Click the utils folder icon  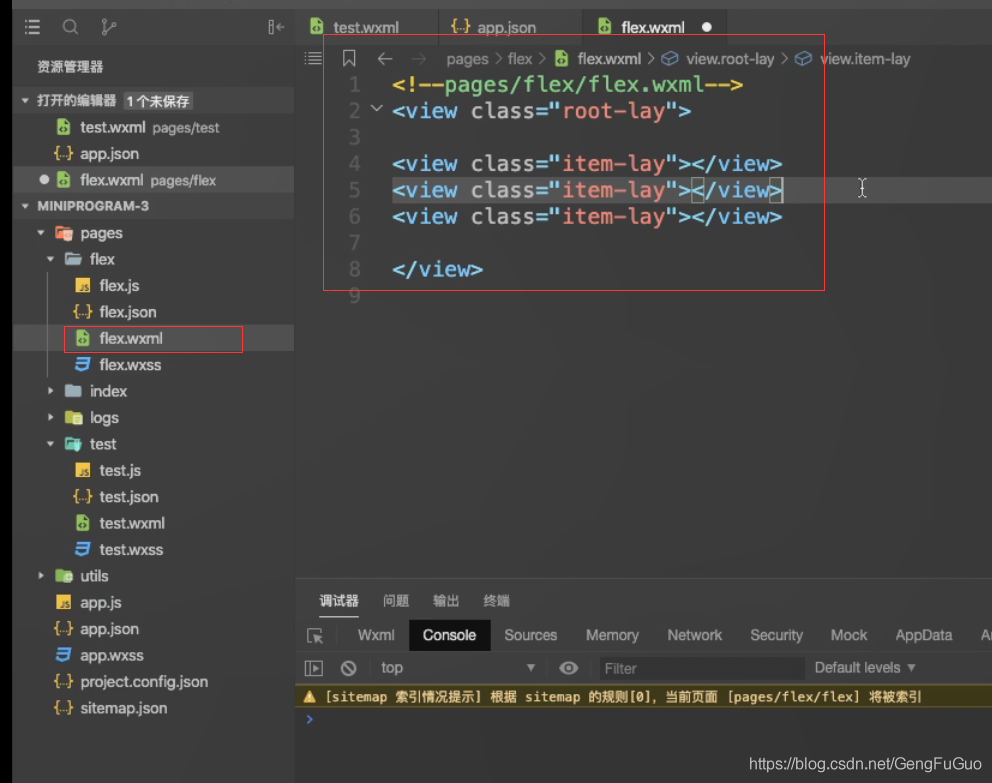[x=64, y=576]
